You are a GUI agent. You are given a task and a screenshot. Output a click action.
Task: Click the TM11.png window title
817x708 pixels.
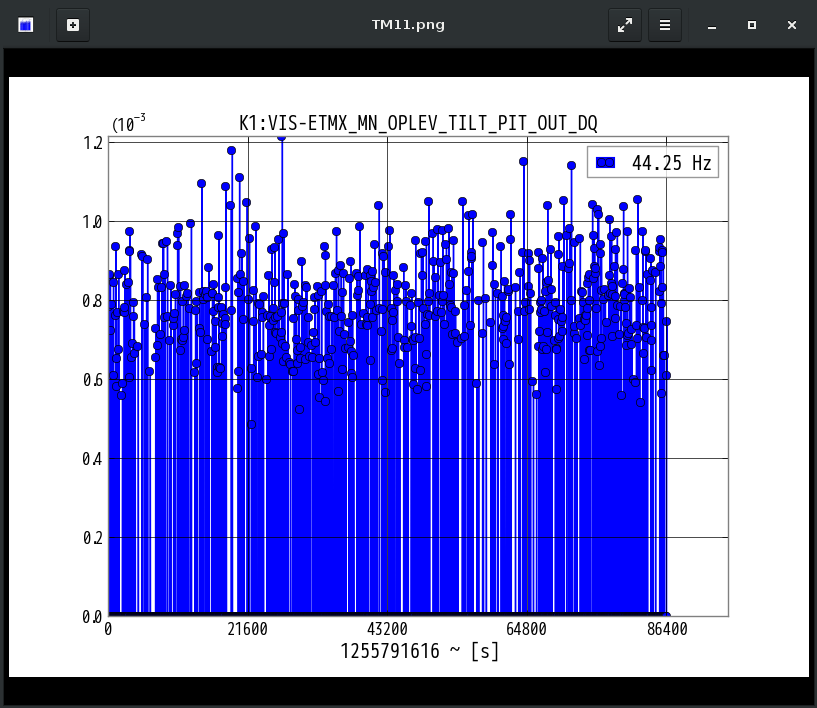tap(408, 25)
